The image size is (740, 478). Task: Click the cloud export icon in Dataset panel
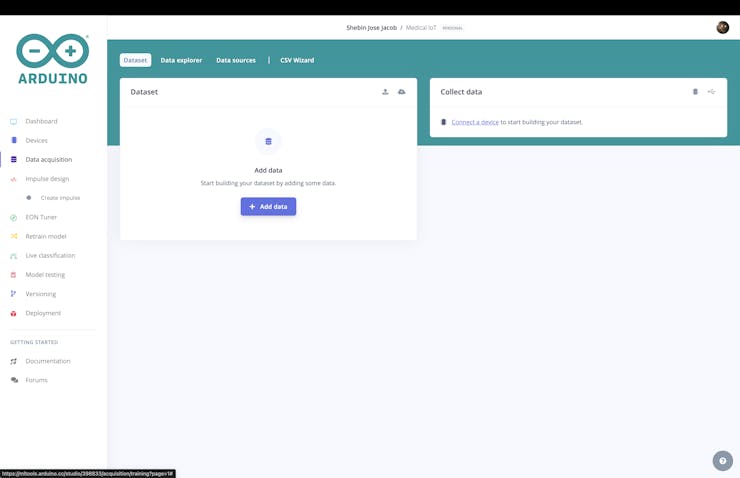point(401,92)
